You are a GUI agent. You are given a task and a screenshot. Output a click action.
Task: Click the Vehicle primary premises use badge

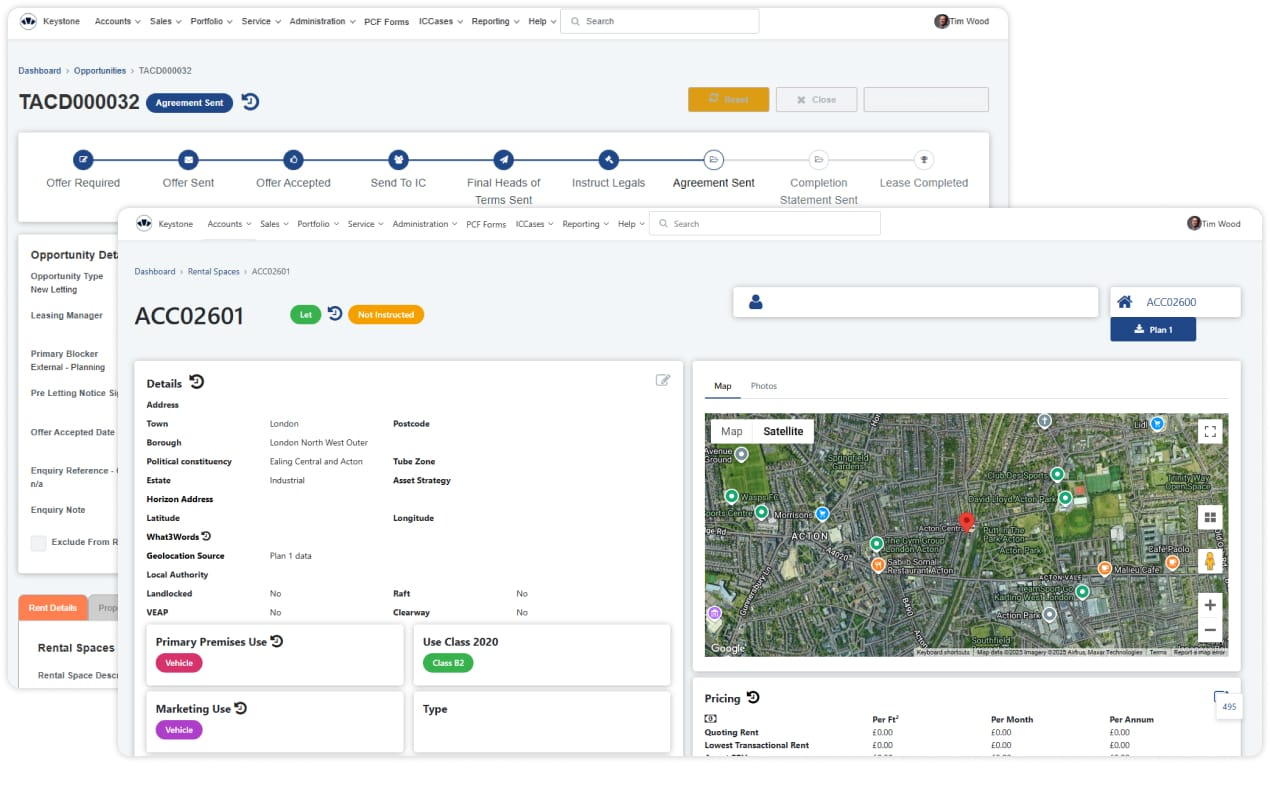pyautogui.click(x=179, y=663)
